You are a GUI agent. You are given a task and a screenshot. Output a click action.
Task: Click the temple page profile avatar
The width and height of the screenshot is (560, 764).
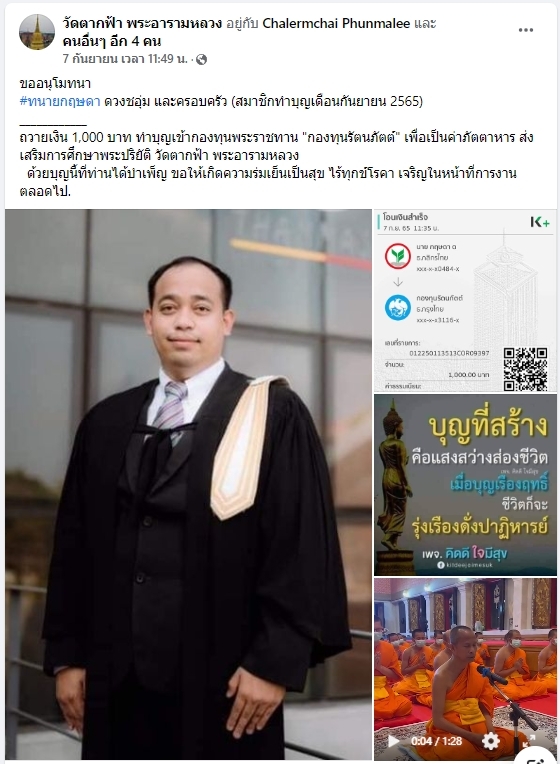point(37,32)
